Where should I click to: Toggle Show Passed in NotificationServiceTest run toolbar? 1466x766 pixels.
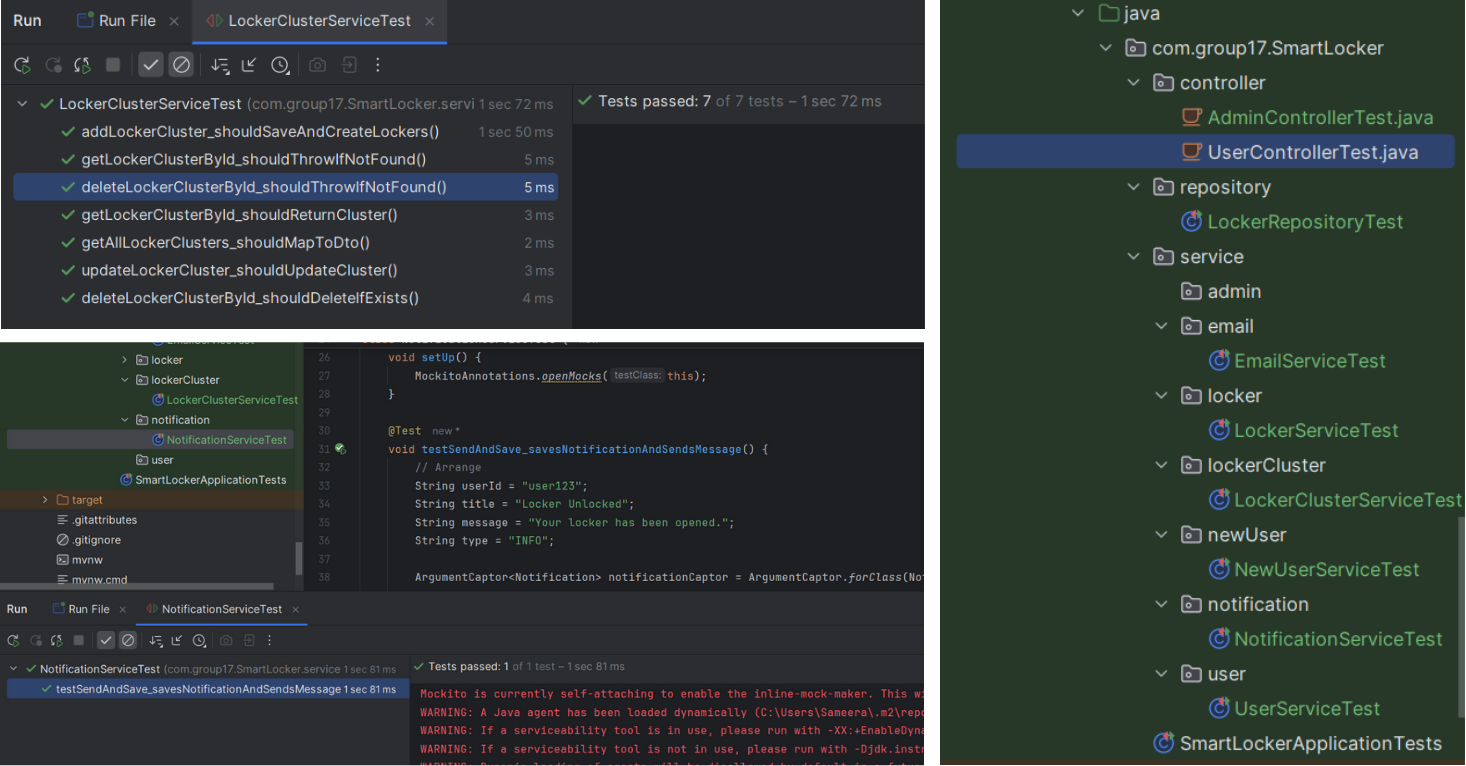click(106, 640)
